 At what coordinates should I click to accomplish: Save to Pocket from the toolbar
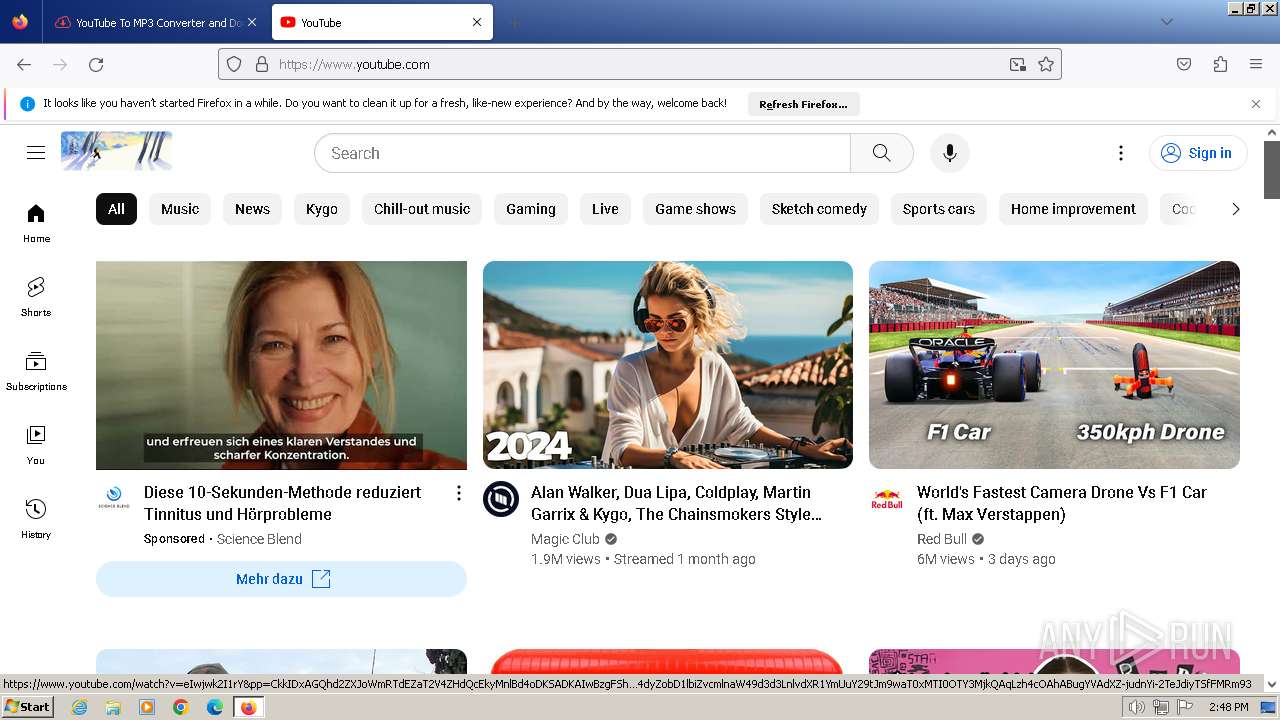(1184, 64)
